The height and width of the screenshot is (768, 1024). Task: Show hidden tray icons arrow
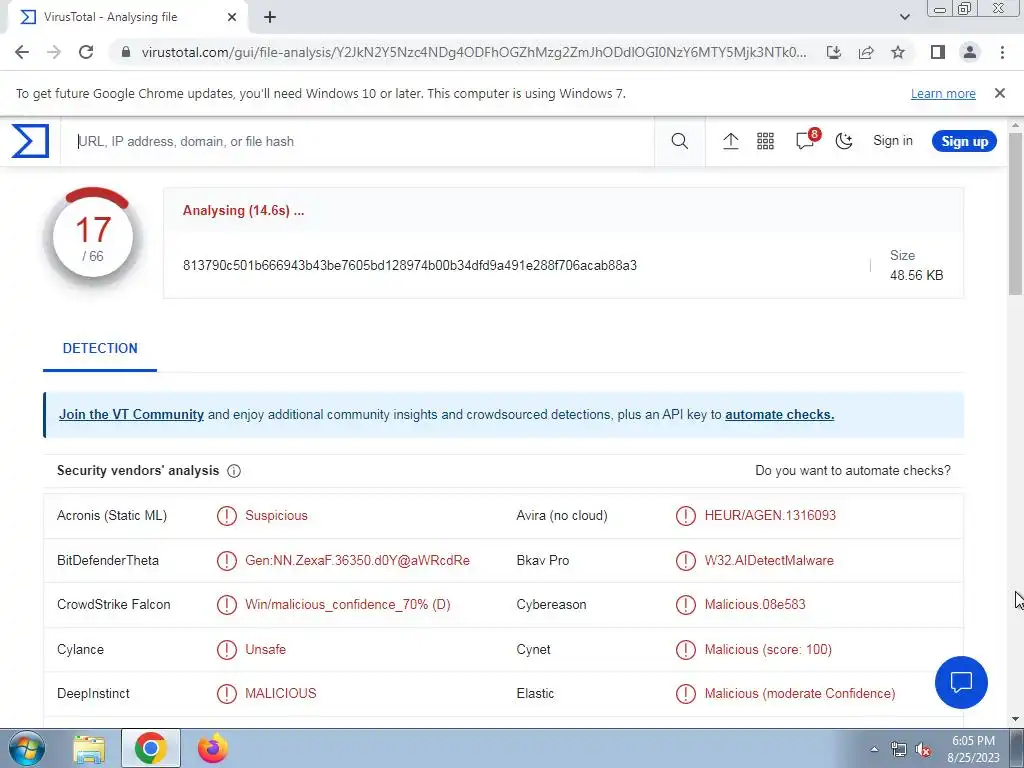[x=874, y=750]
